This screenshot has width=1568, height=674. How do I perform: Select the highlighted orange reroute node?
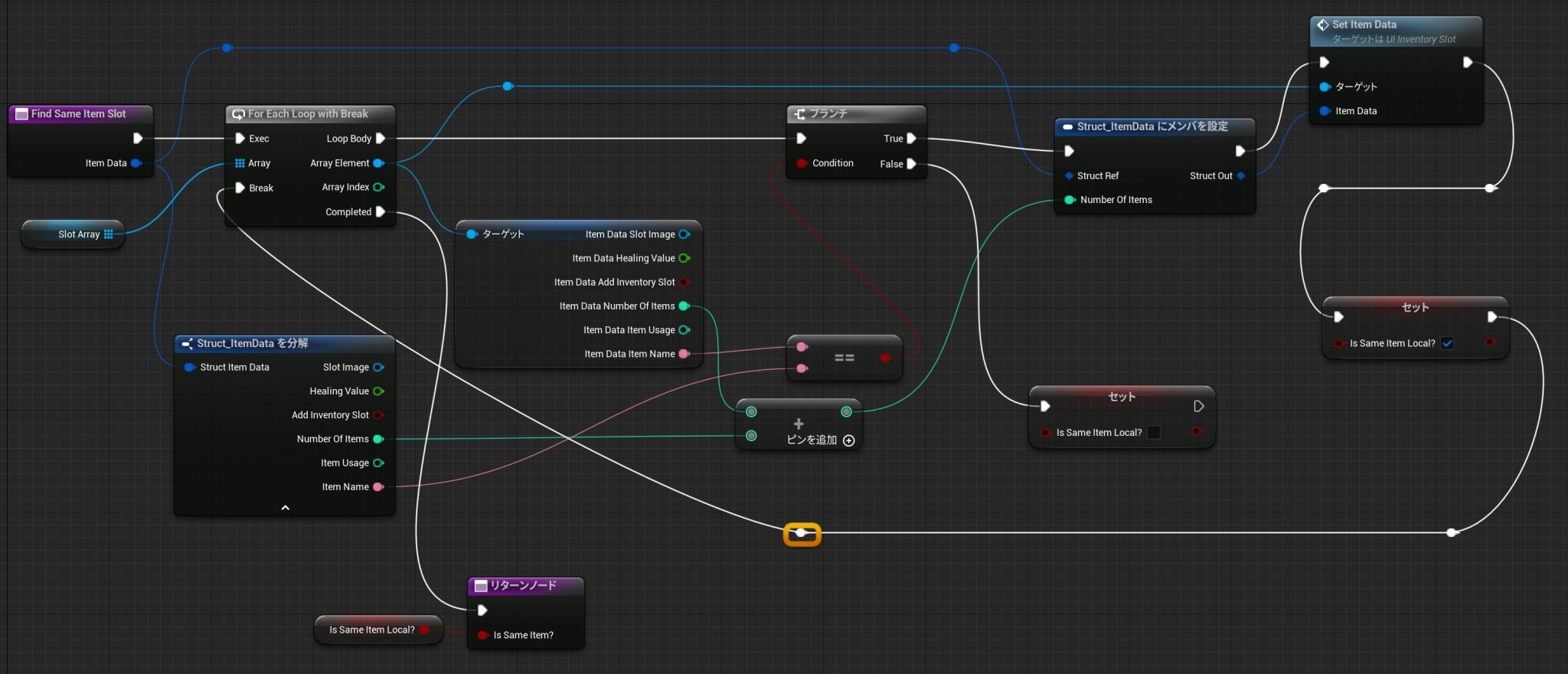tap(802, 533)
